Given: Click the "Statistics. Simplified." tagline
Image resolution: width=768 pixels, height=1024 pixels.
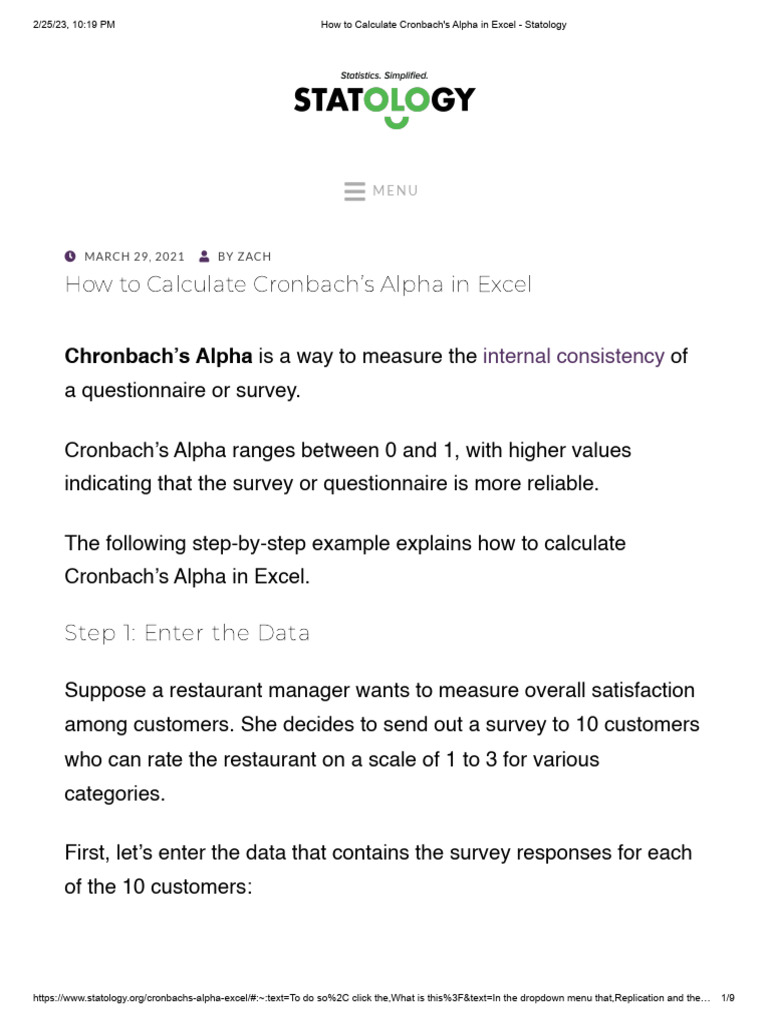Looking at the screenshot, I should pyautogui.click(x=384, y=75).
